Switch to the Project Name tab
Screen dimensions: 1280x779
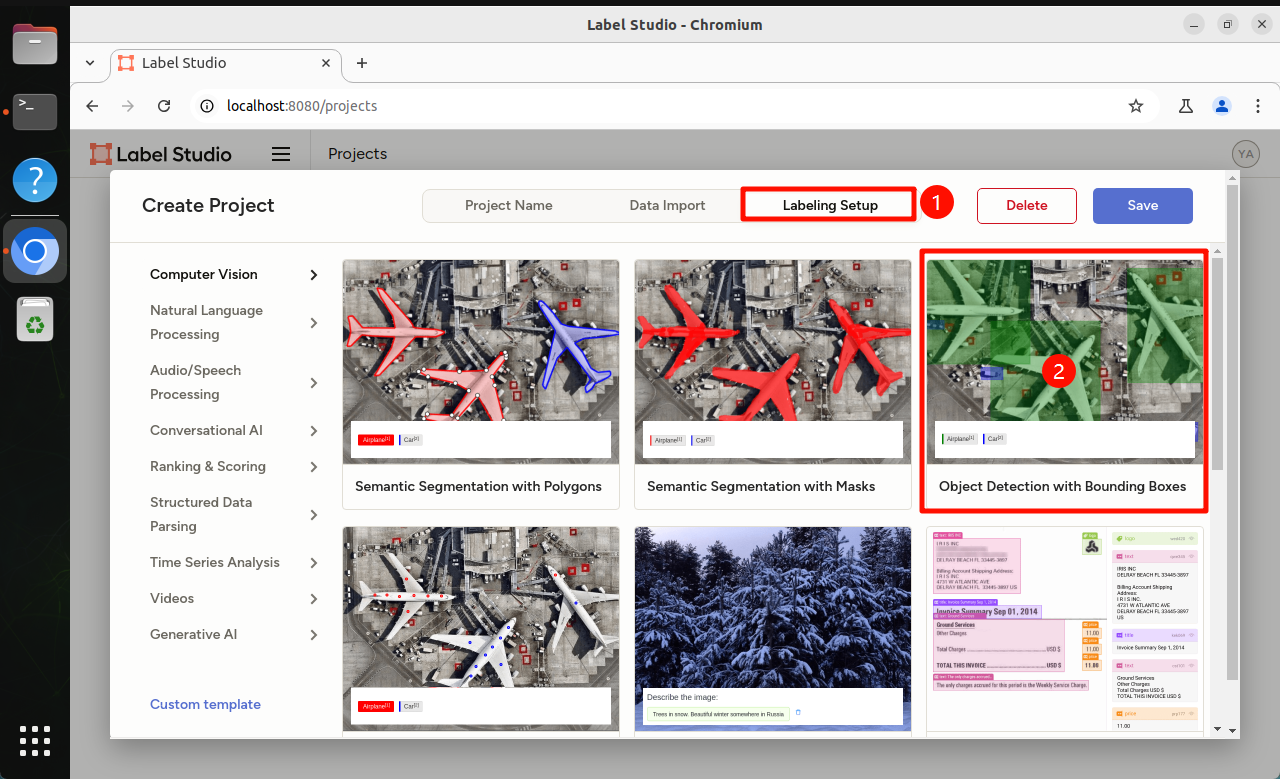point(509,205)
